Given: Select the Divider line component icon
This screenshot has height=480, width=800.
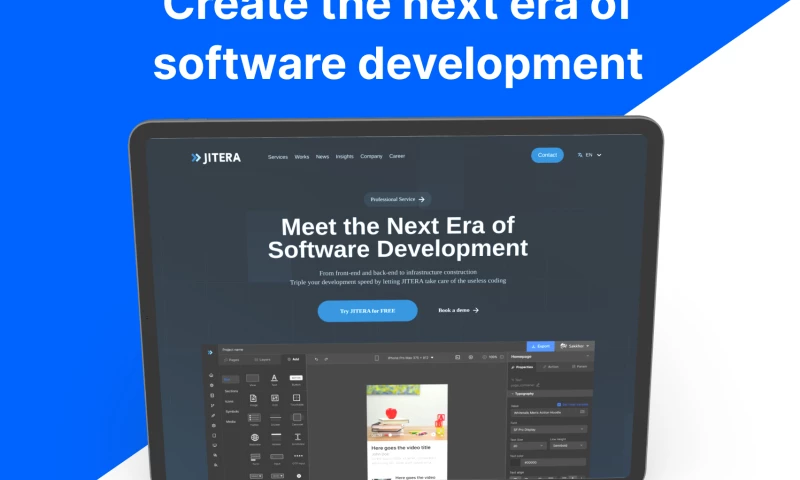Looking at the screenshot, I should pos(276,419).
